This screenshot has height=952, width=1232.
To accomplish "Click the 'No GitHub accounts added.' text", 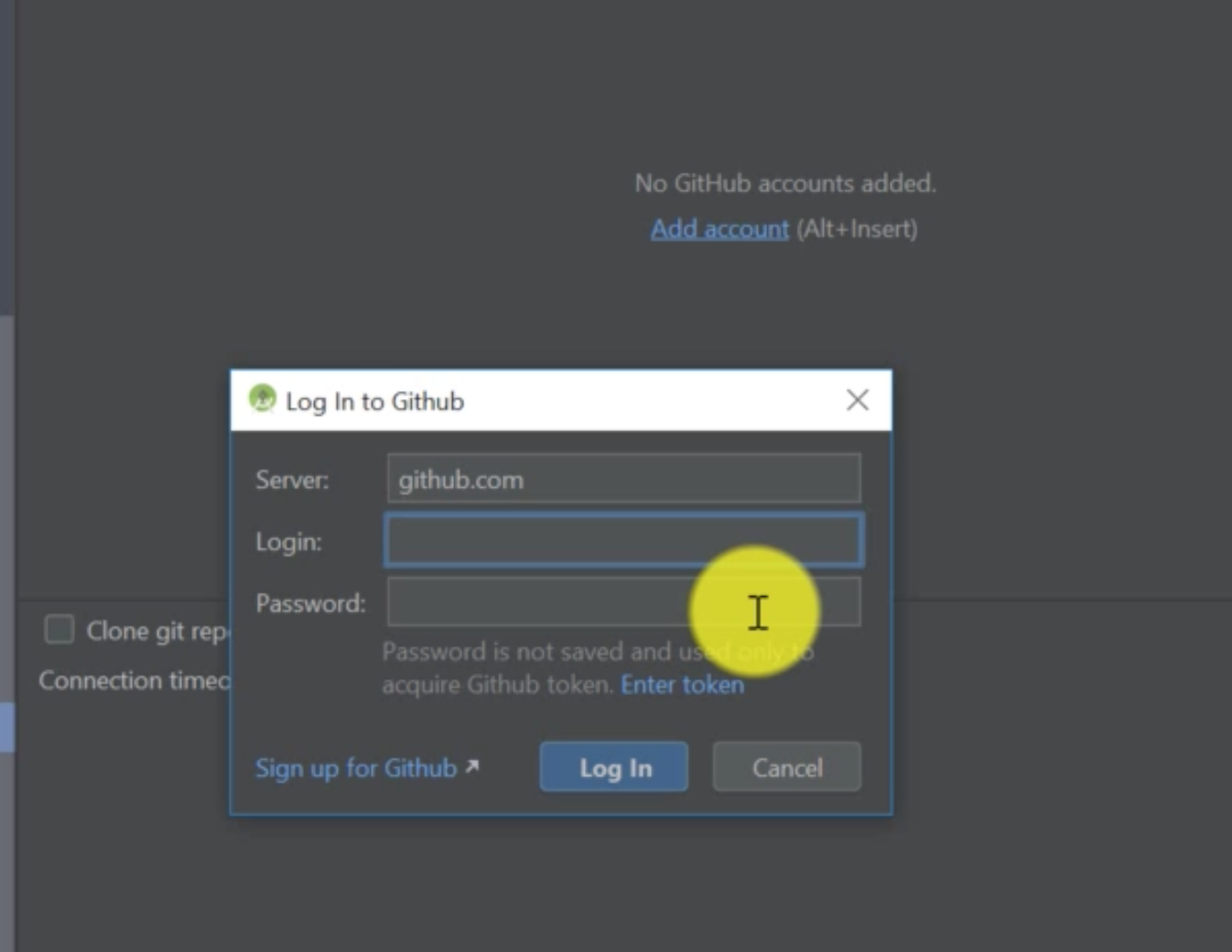I will (x=785, y=184).
